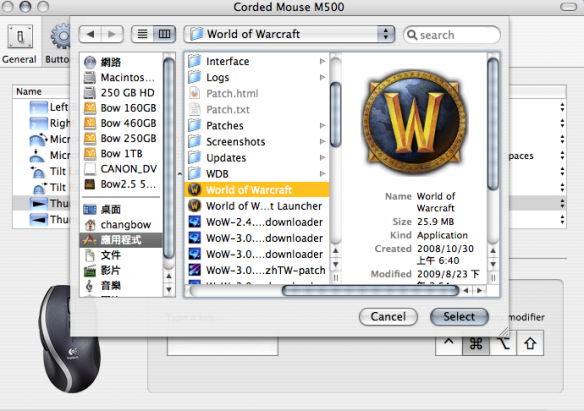The width and height of the screenshot is (584, 411).
Task: Open the General tab in Corded Mouse window
Action: pyautogui.click(x=19, y=43)
